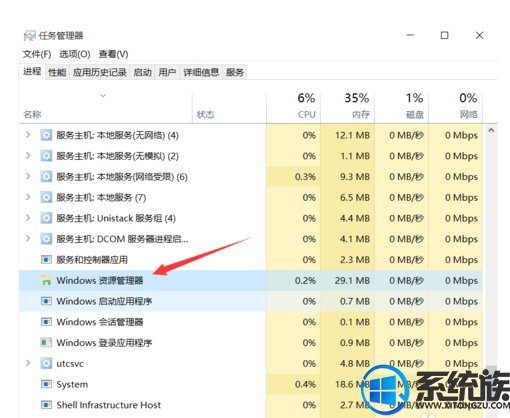Screen dimensions: 510x418
Task: Click gear icon of 服务主机: 本地服务(无模拟) (2)
Action: (46, 156)
